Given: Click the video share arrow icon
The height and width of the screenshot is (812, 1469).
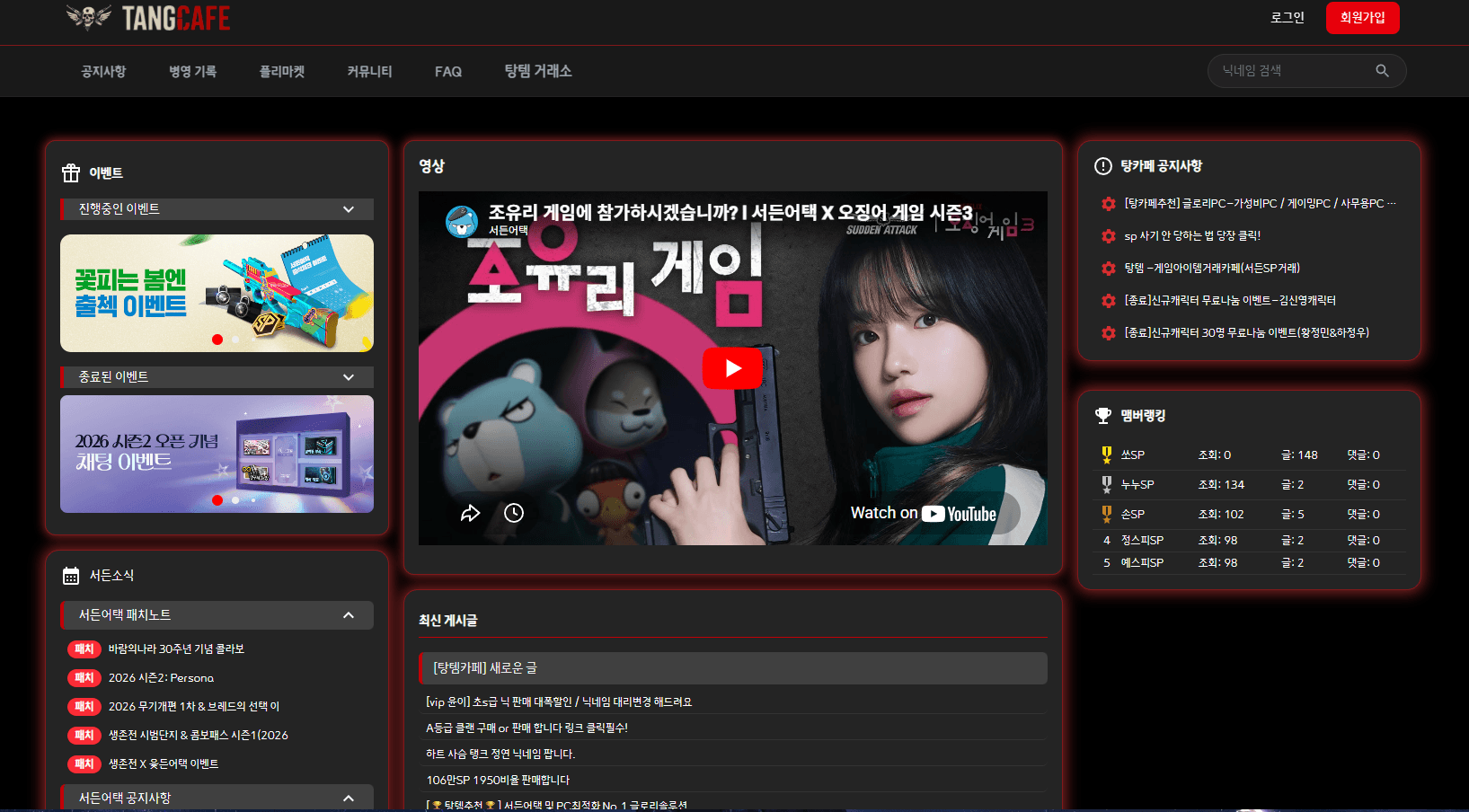Looking at the screenshot, I should pyautogui.click(x=470, y=513).
